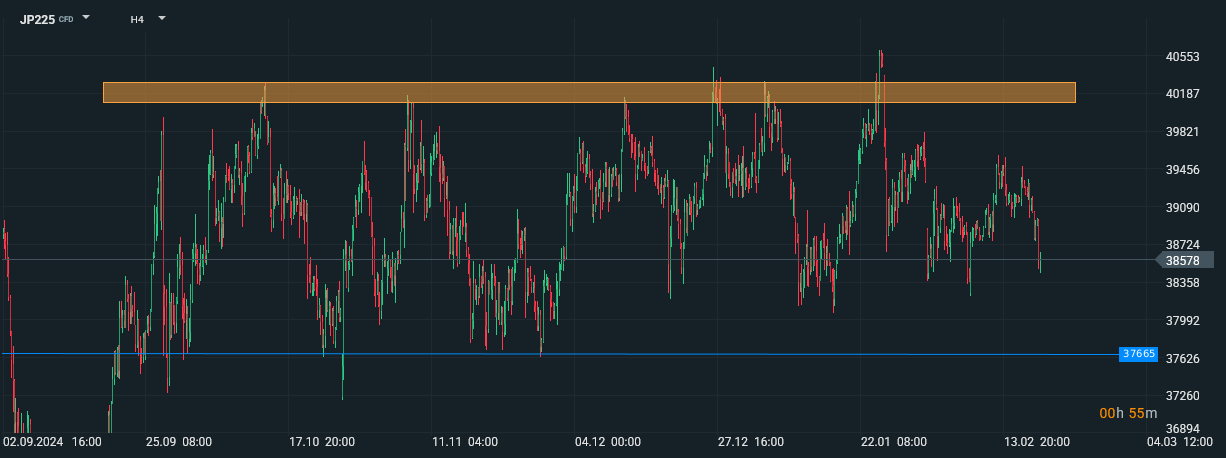Click the 04.12 00:00 time label
Viewport: 1226px width, 458px height.
[x=607, y=441]
